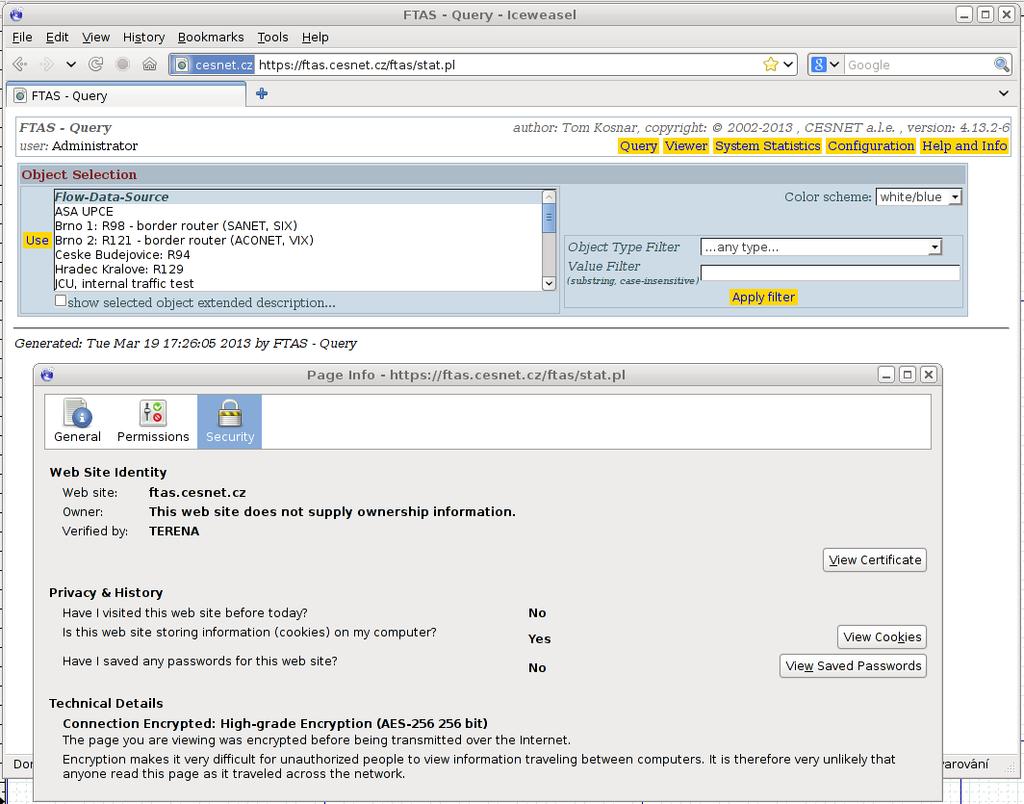The height and width of the screenshot is (804, 1024).
Task: Go to the Home page icon
Action: pos(150,64)
